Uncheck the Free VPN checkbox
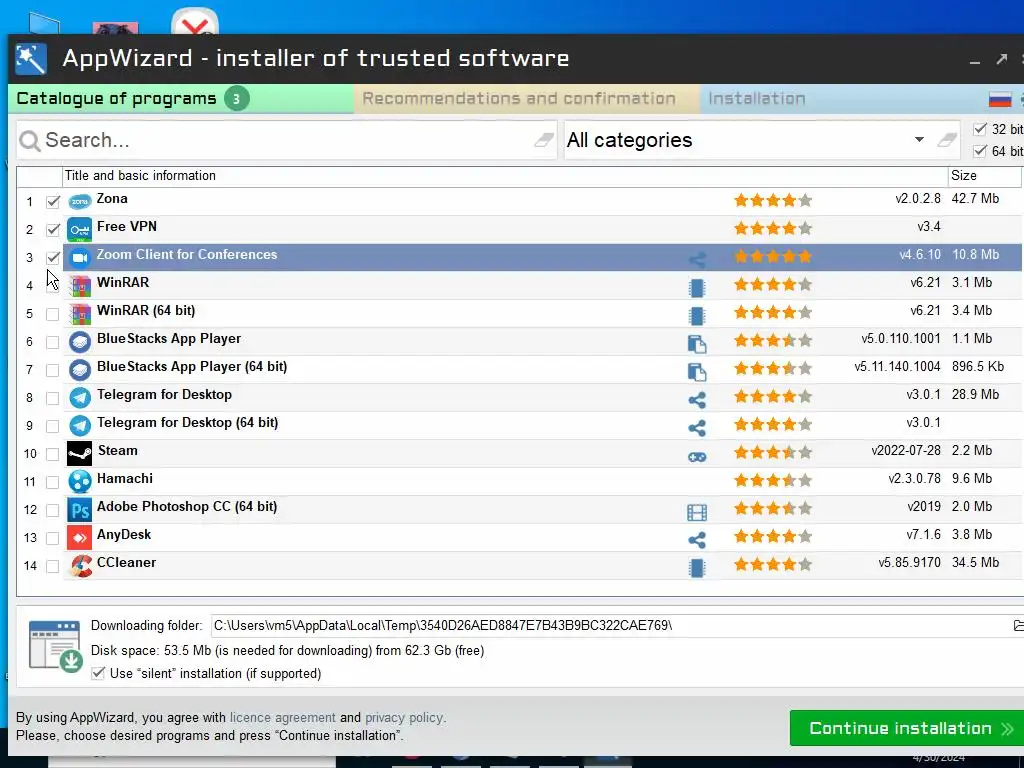Viewport: 1024px width, 768px height. [53, 230]
